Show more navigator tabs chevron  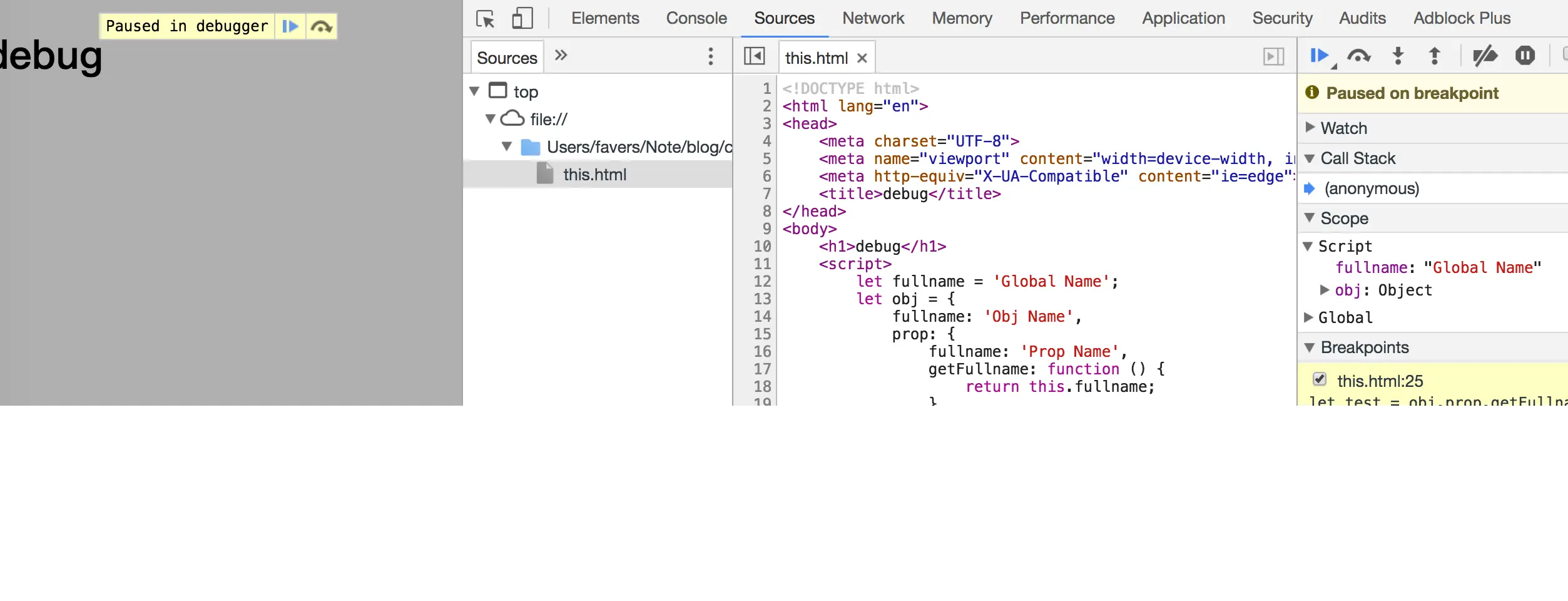(x=561, y=55)
